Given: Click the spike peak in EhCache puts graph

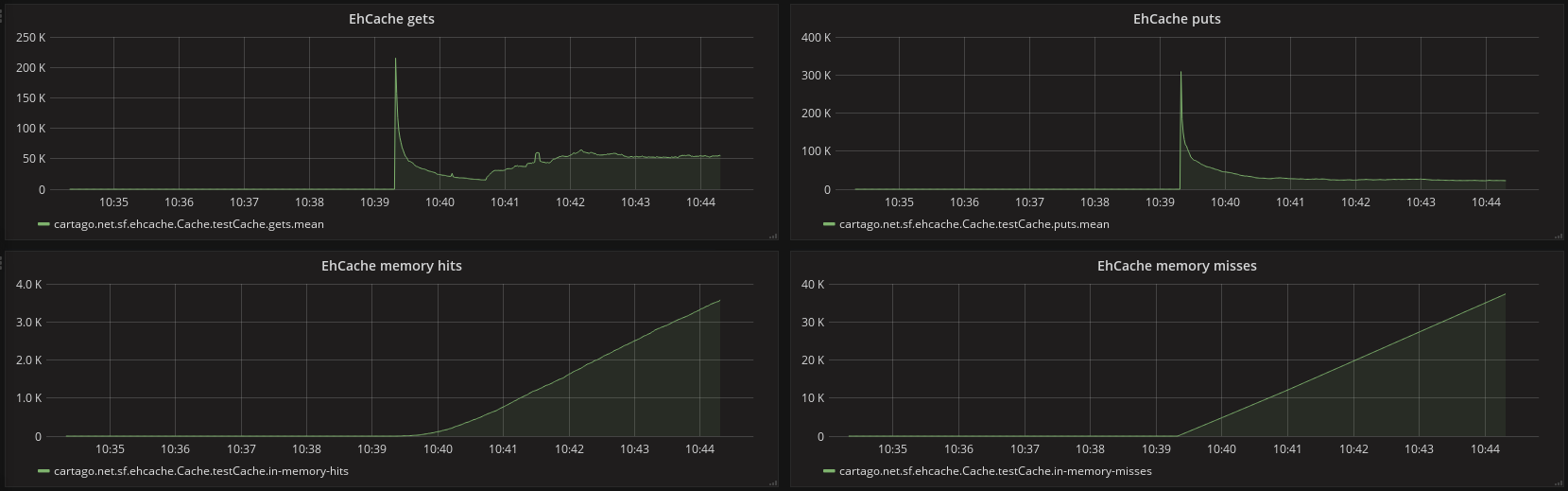Looking at the screenshot, I should point(1180,72).
